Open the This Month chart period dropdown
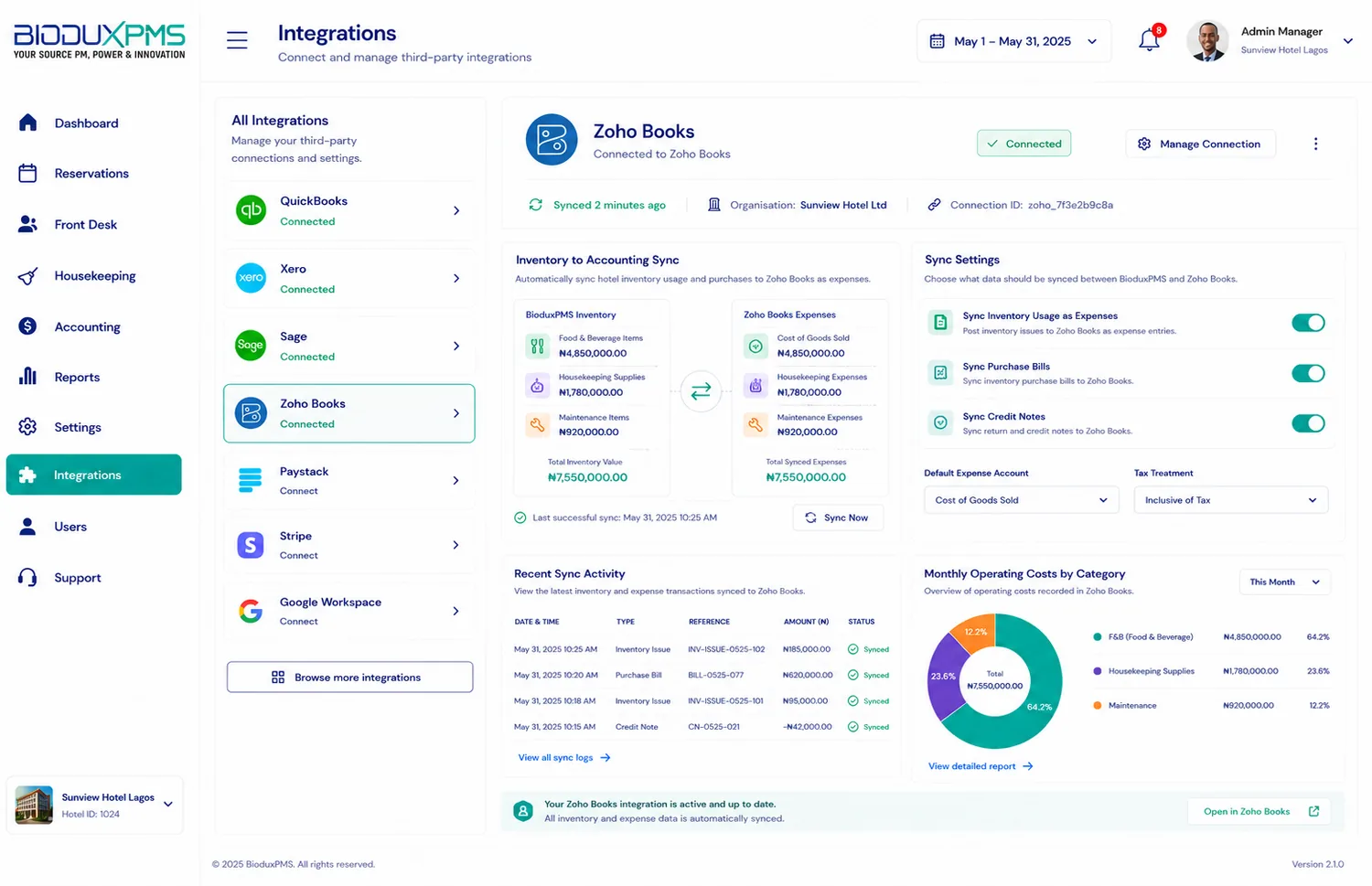 tap(1285, 582)
